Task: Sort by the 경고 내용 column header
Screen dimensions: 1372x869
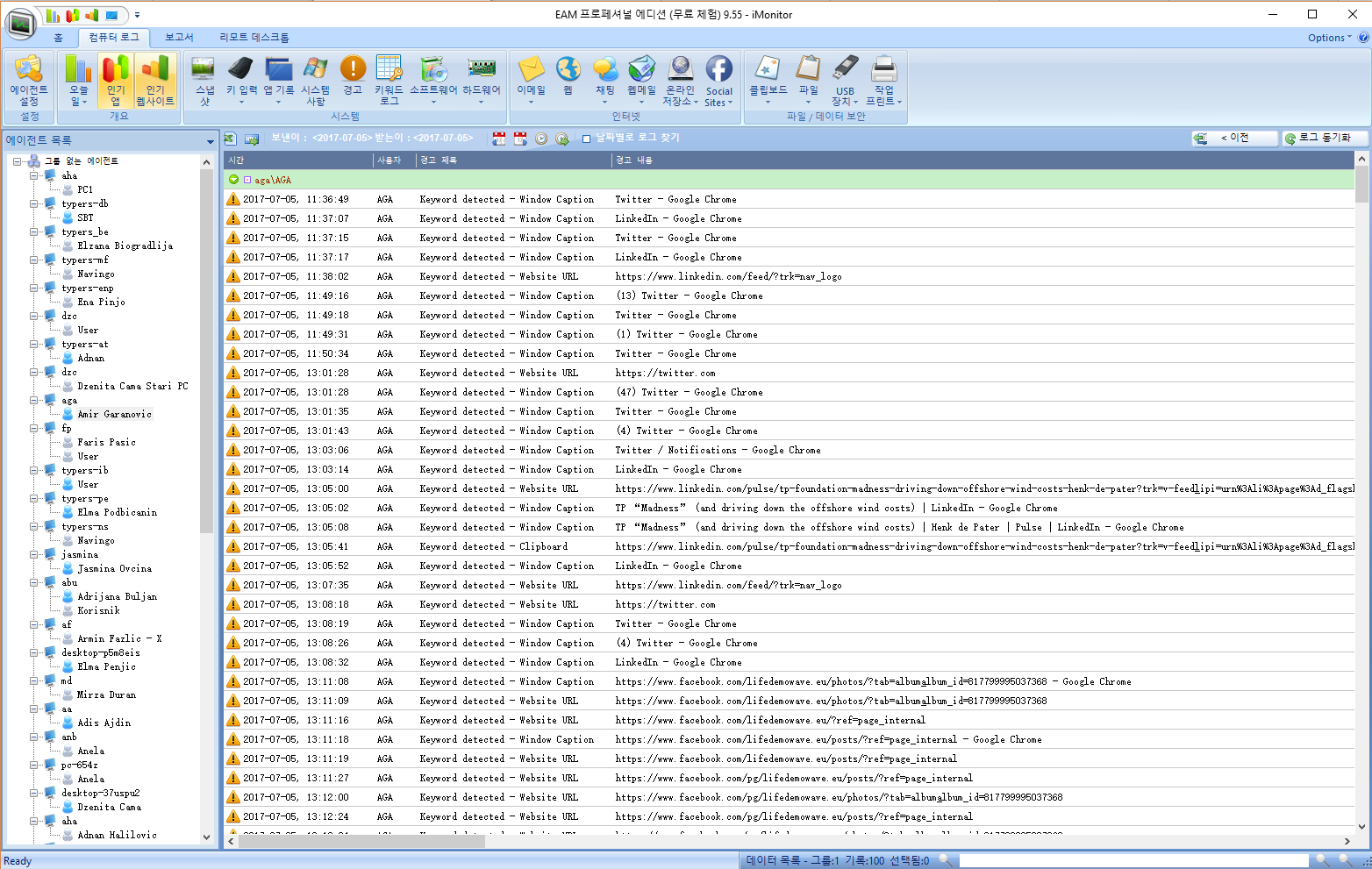Action: click(983, 160)
